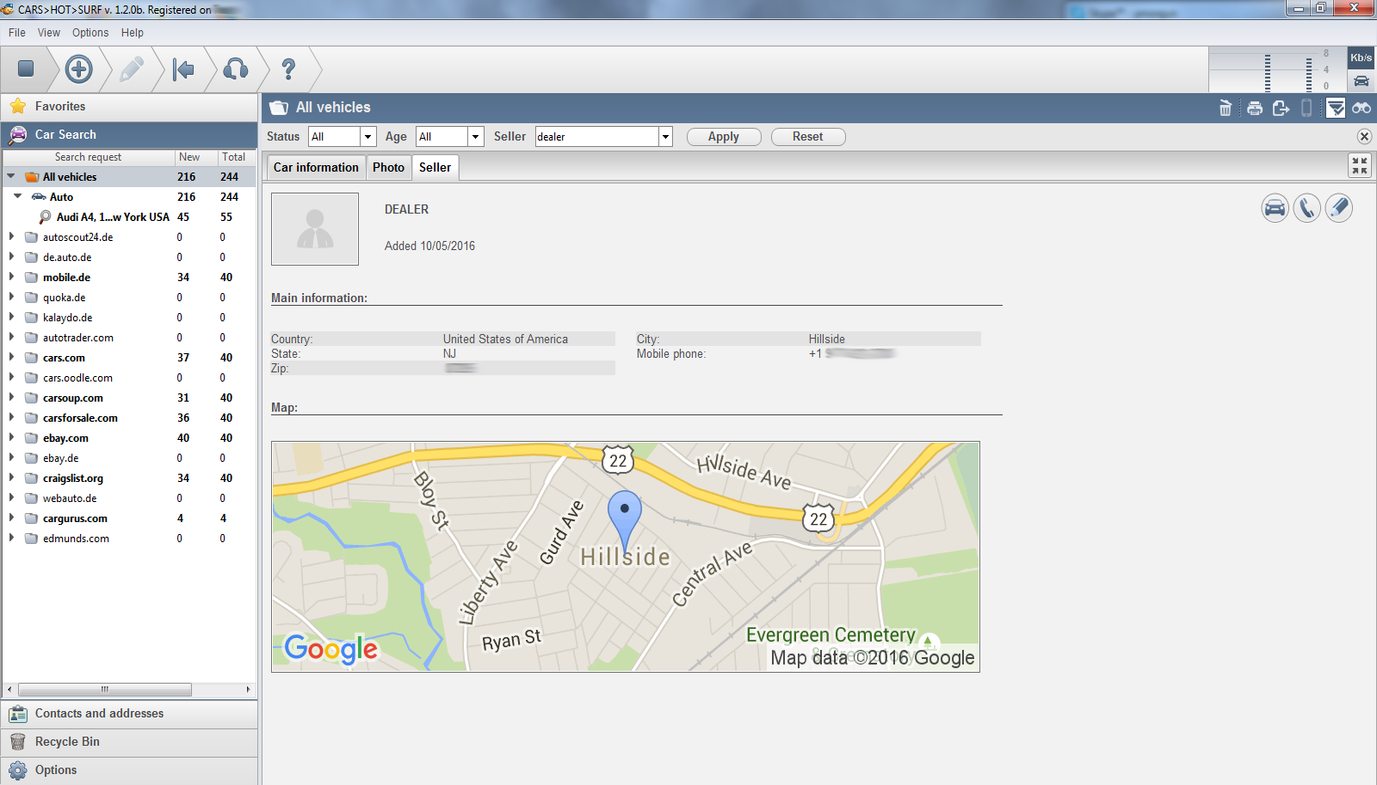This screenshot has width=1377, height=785.
Task: Expand the craigslist.org node
Action: 11,478
